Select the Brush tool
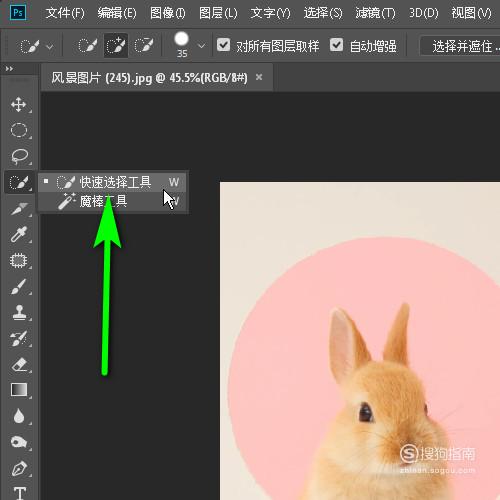The height and width of the screenshot is (500, 500). tap(19, 286)
